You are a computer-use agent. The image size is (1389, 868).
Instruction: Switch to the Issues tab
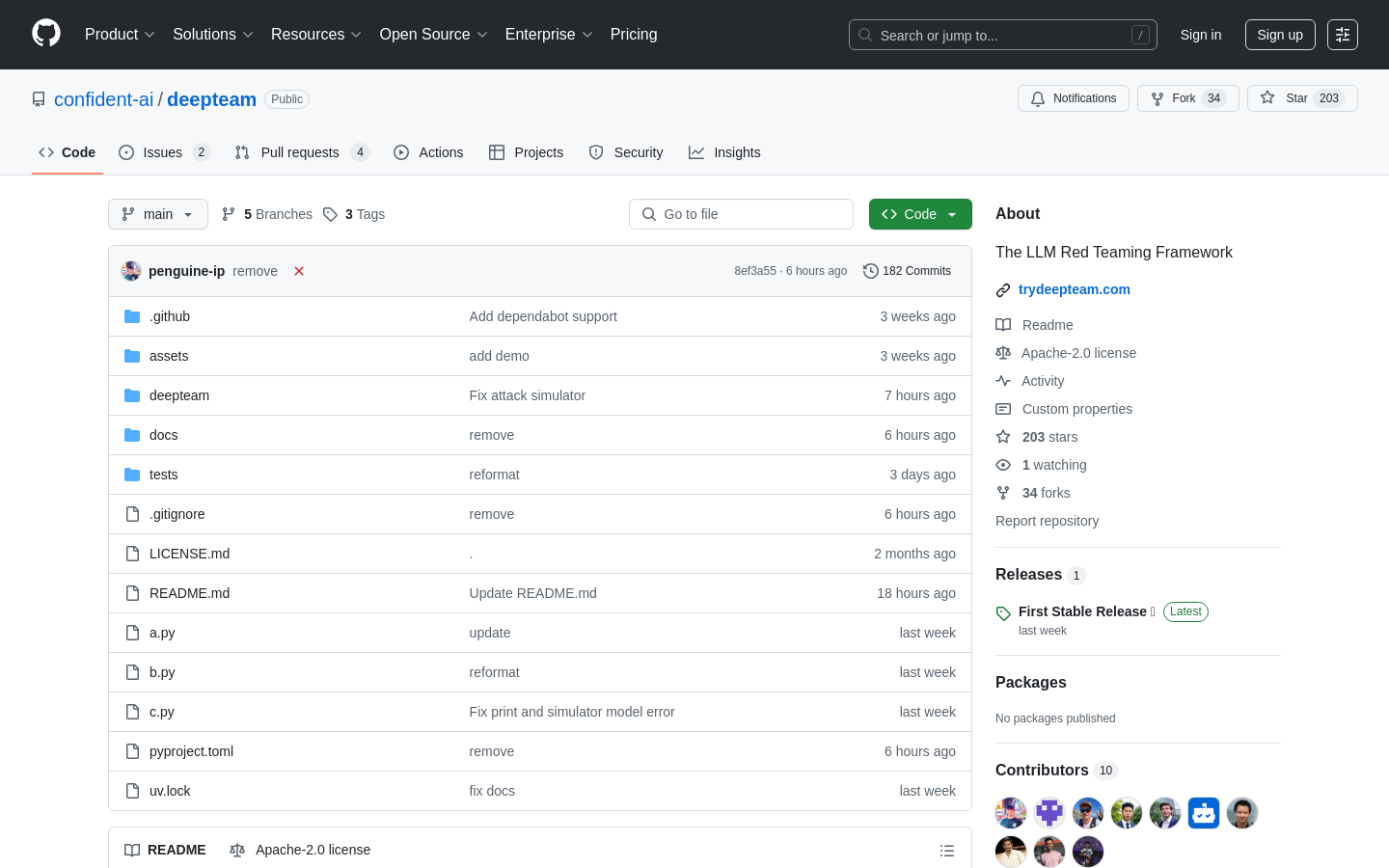tap(164, 152)
